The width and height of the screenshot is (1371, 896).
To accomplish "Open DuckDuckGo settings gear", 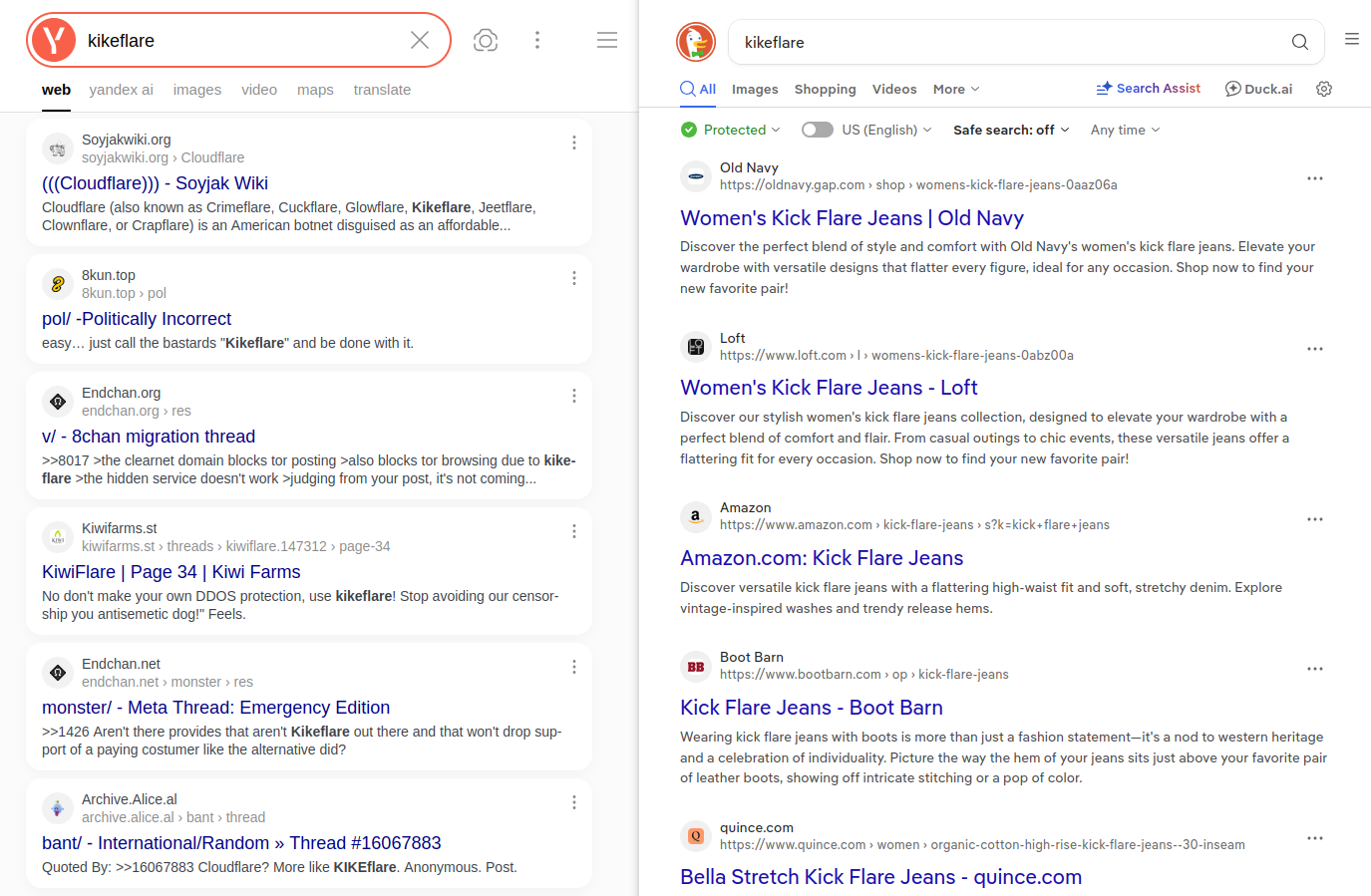I will pyautogui.click(x=1324, y=89).
